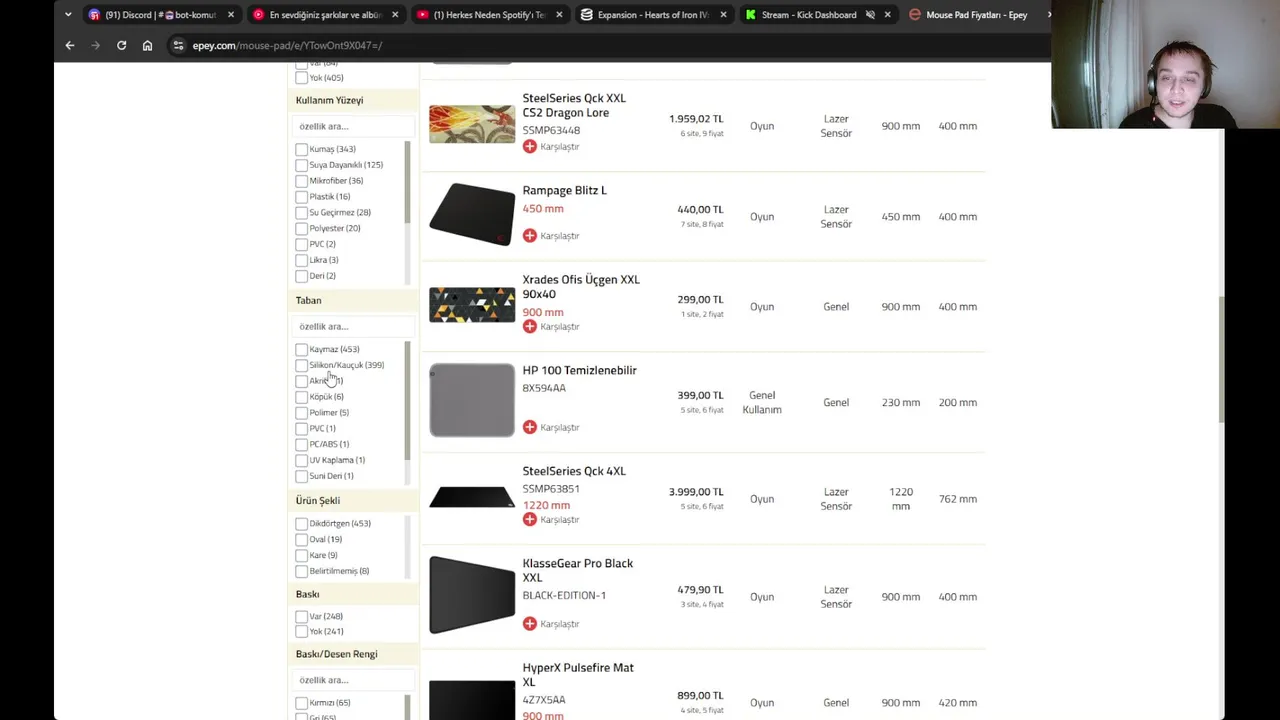Enable the Kaymaz (453) base filter
Image resolution: width=1280 pixels, height=720 pixels.
pyautogui.click(x=301, y=349)
